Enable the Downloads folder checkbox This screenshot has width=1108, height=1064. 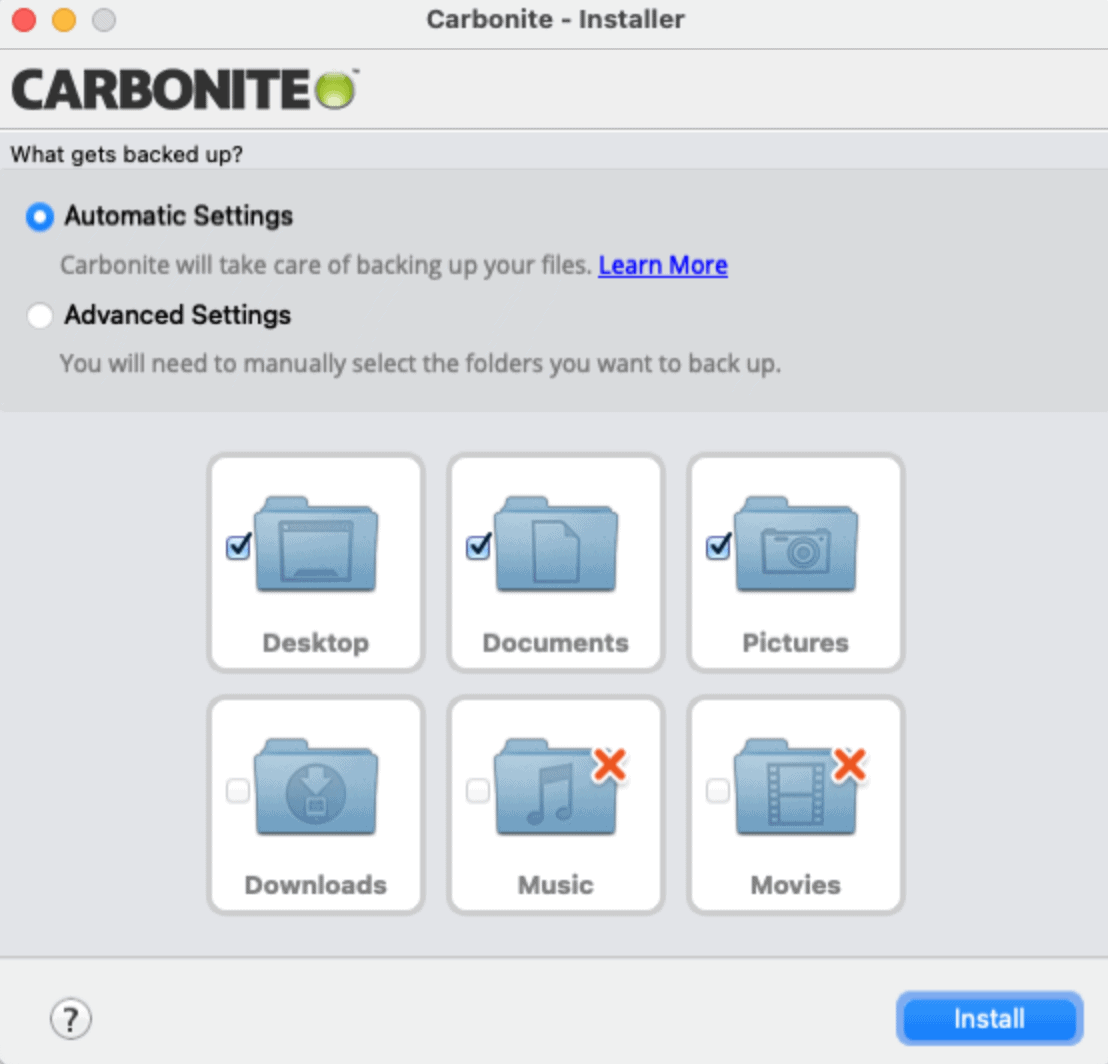(x=238, y=790)
